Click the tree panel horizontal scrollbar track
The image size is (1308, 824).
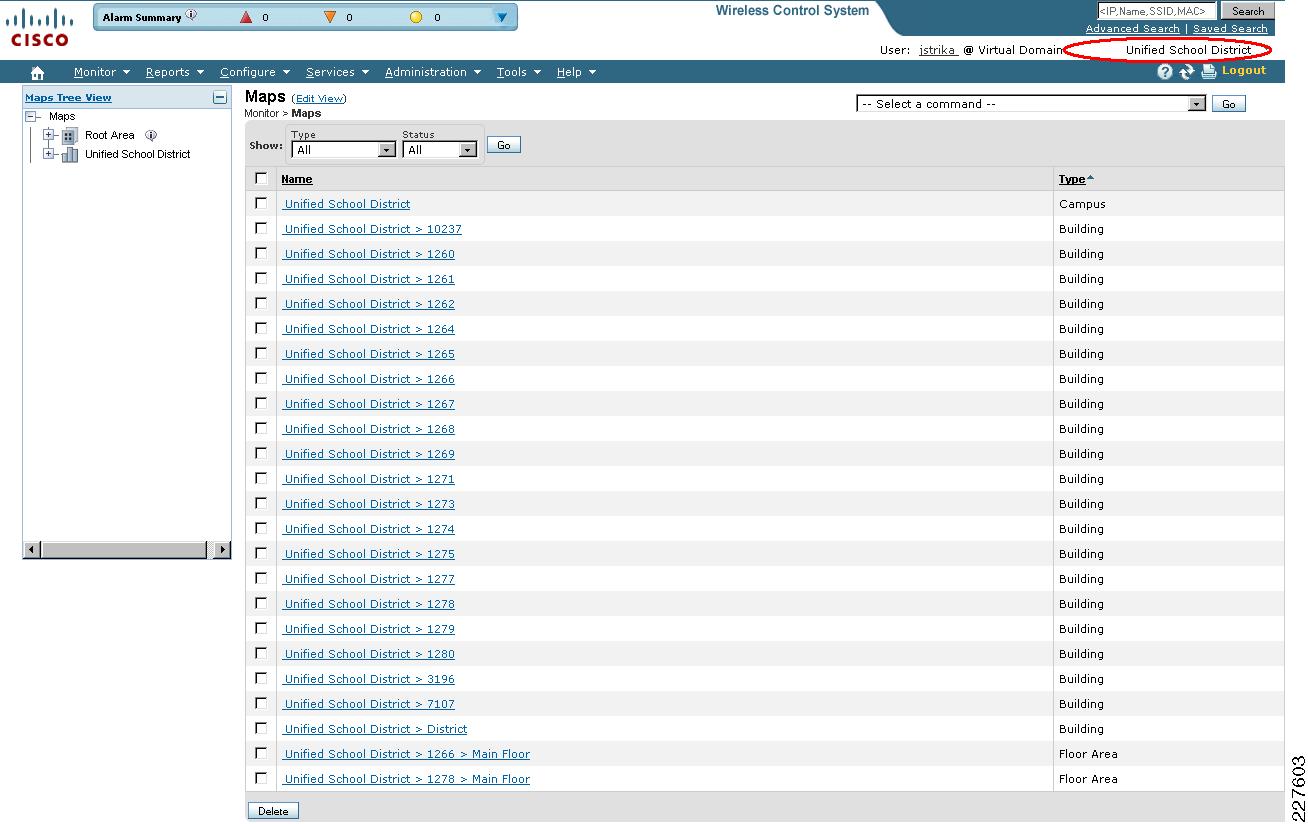124,550
